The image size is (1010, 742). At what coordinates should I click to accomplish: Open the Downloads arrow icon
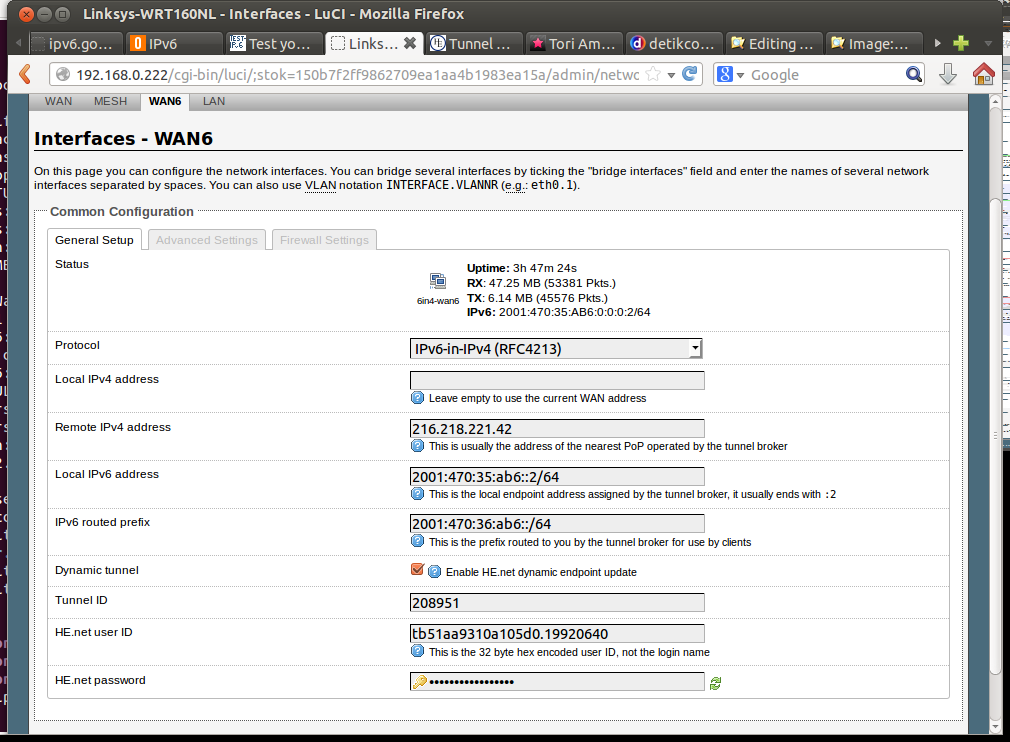pyautogui.click(x=948, y=75)
